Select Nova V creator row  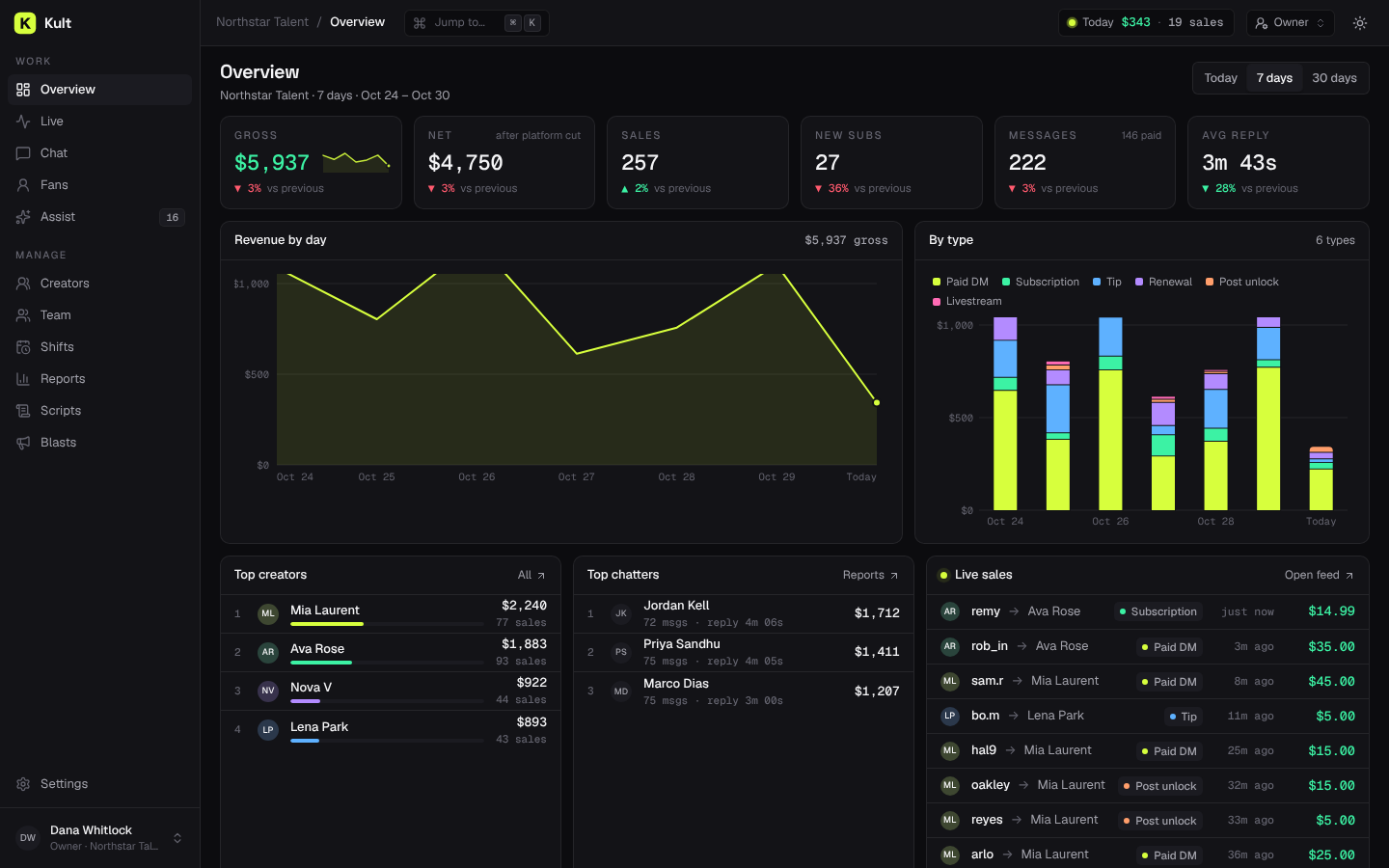(391, 691)
